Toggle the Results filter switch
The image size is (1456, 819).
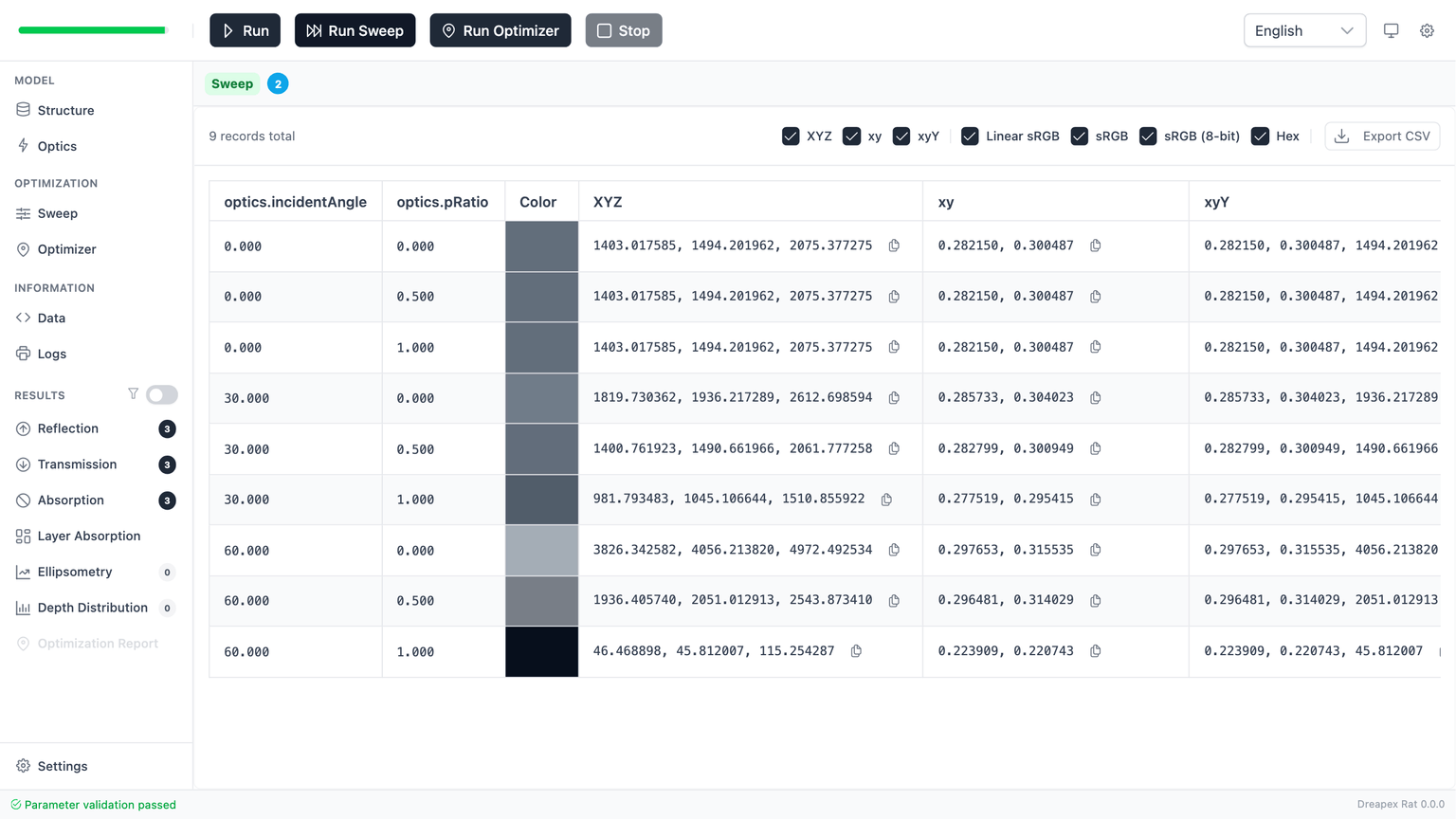(x=162, y=394)
